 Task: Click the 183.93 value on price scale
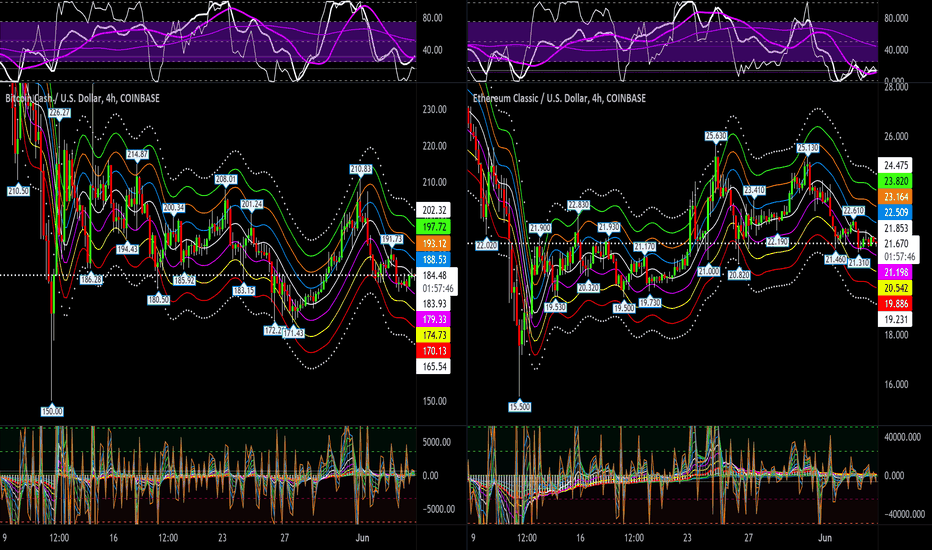[434, 304]
